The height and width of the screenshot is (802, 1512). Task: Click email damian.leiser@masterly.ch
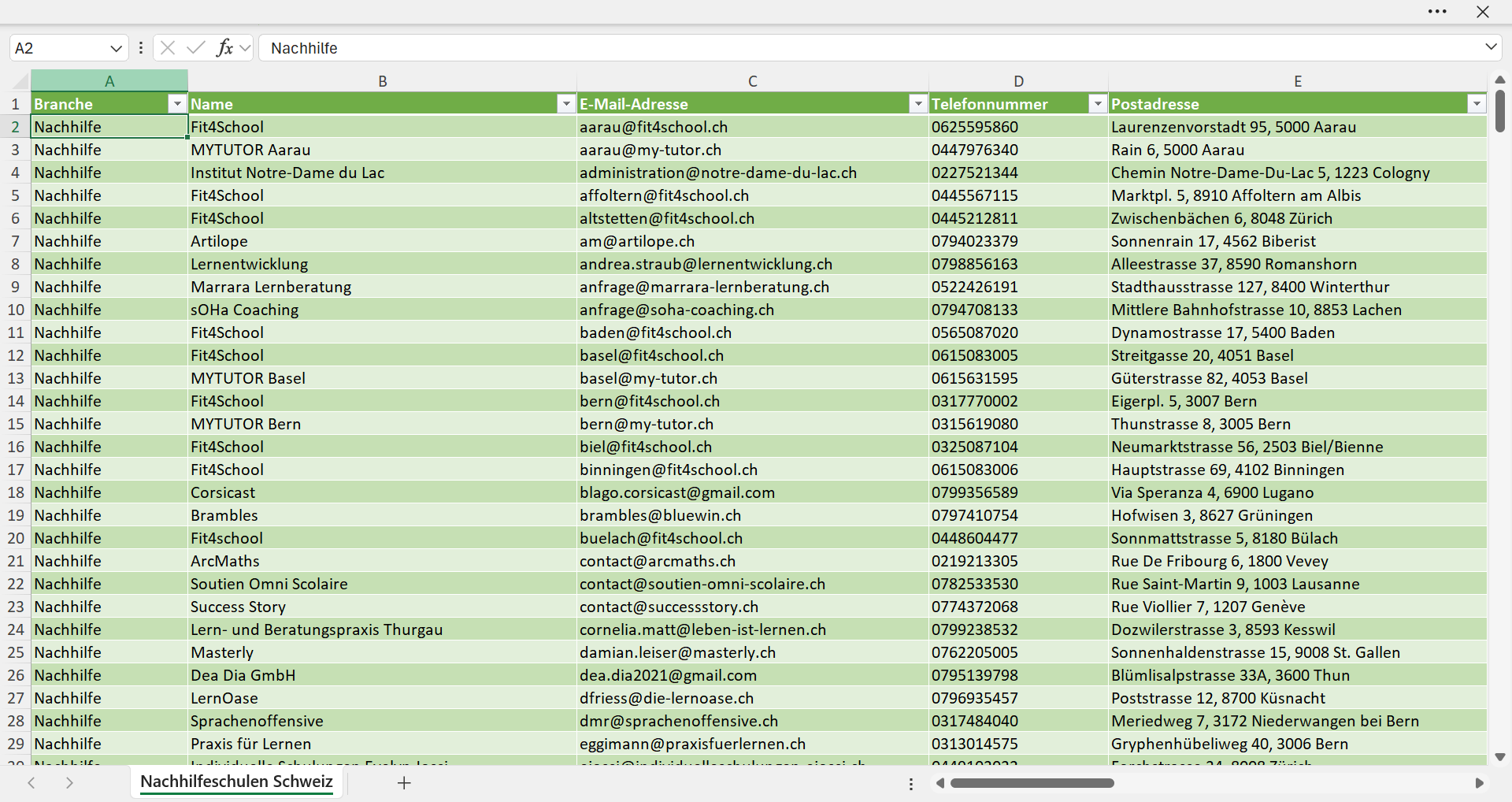[753, 652]
